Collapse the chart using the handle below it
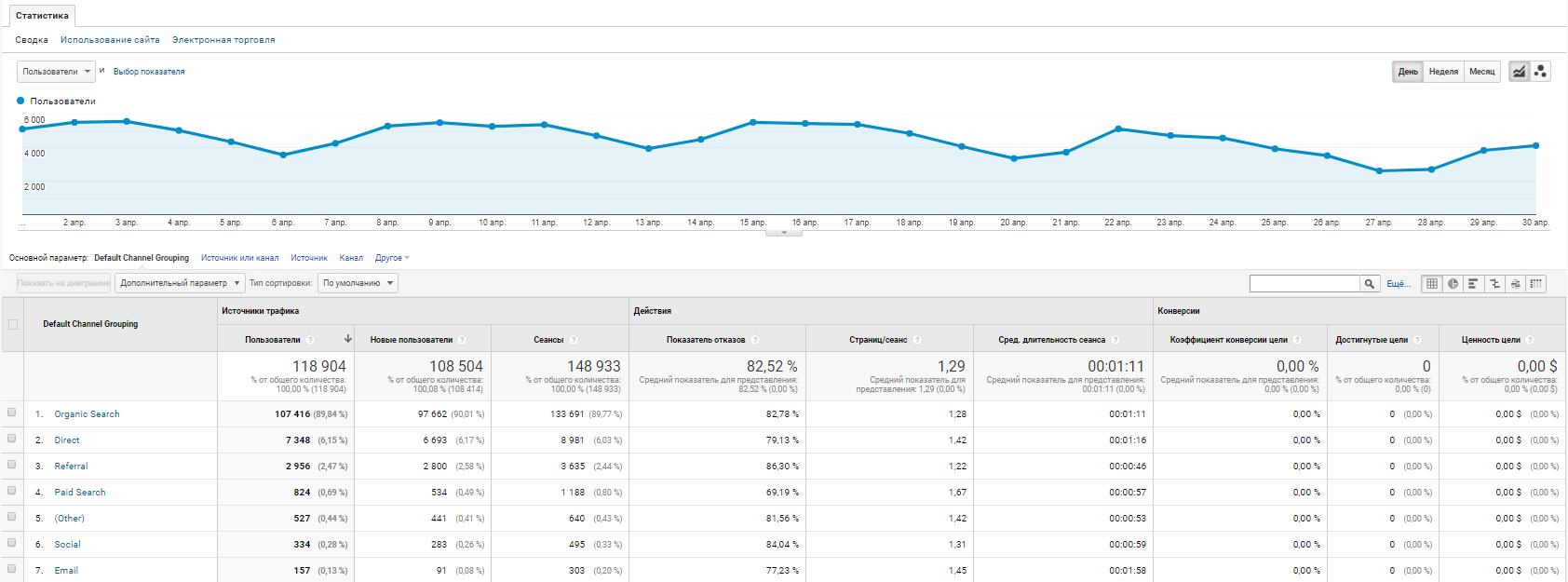 [784, 233]
